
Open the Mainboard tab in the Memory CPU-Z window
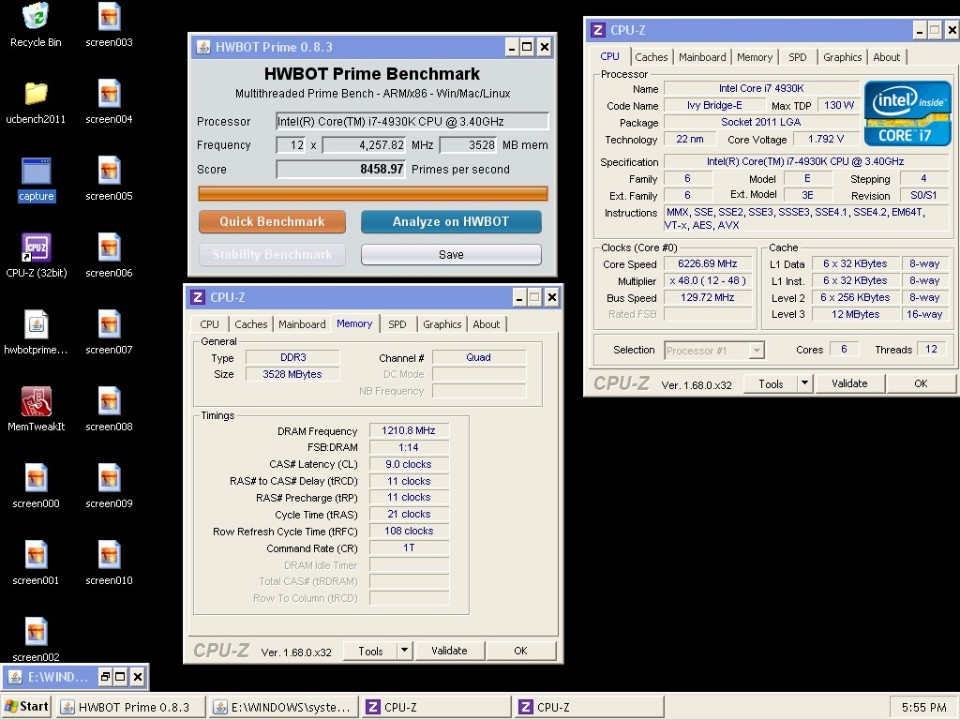tap(302, 324)
